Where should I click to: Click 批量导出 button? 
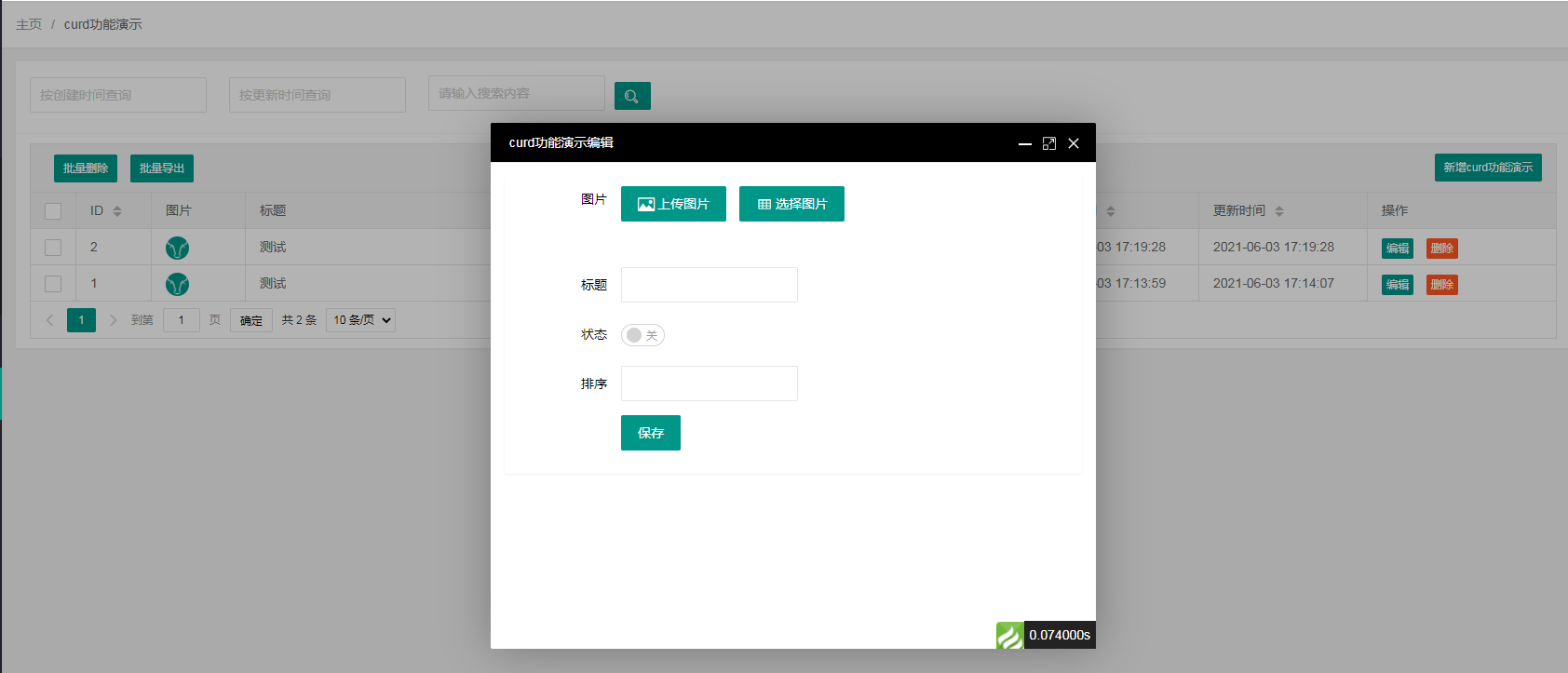pos(162,168)
